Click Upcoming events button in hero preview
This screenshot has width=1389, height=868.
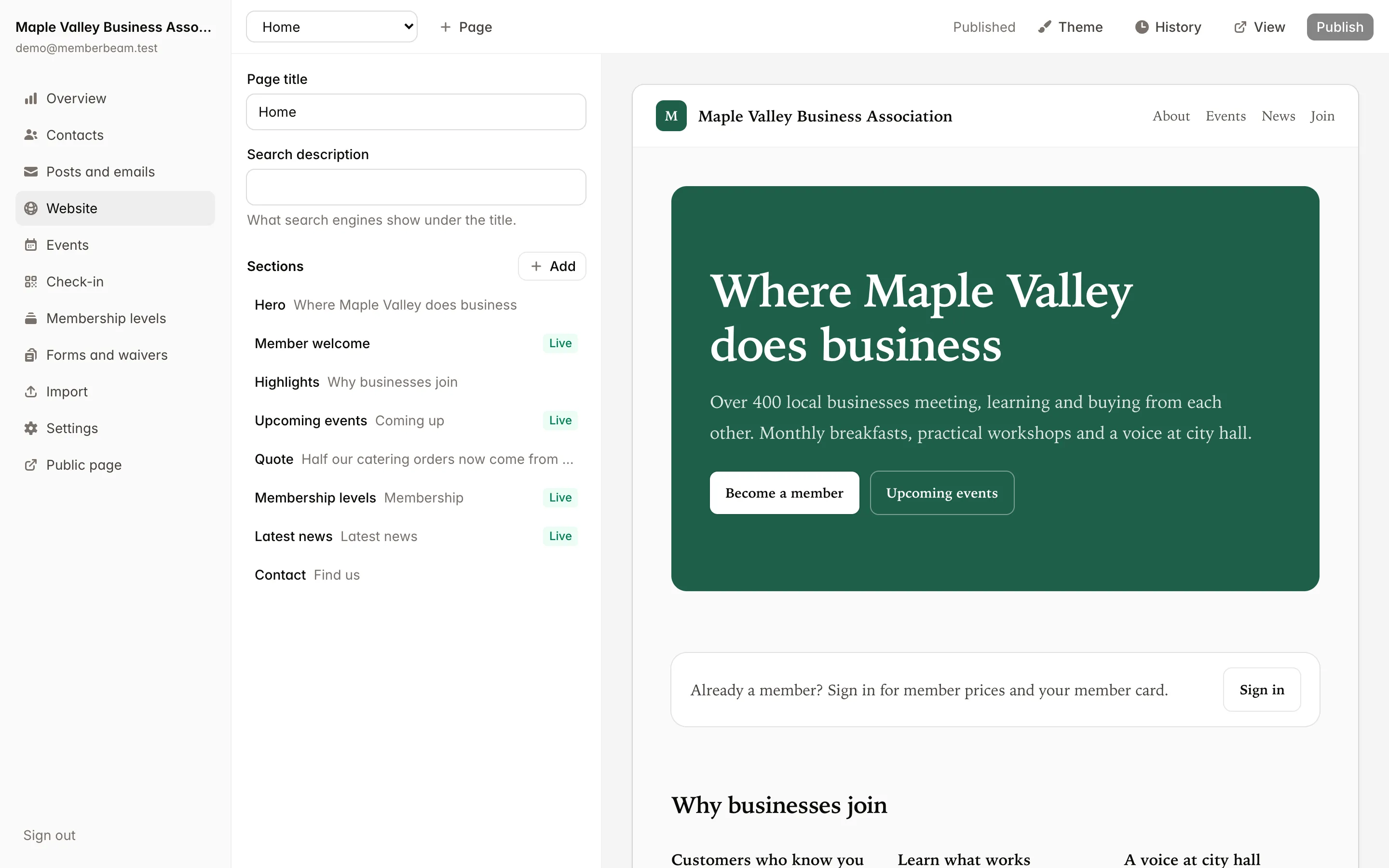pos(942,493)
